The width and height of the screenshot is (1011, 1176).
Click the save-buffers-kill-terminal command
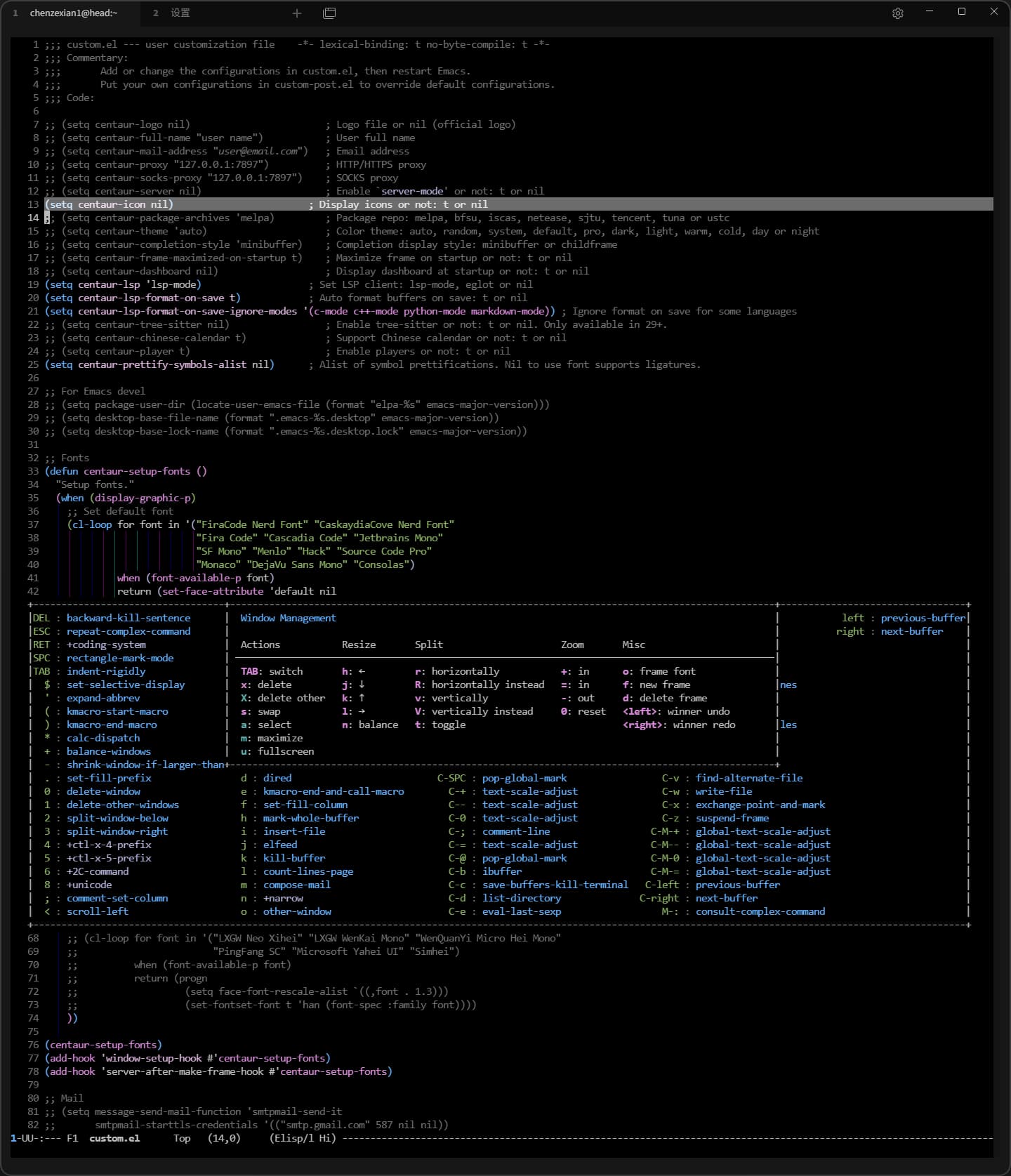(555, 885)
